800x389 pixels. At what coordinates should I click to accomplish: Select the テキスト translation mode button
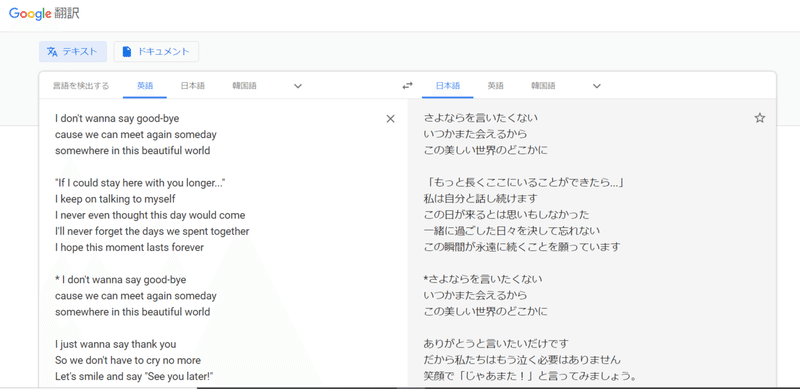(x=73, y=52)
